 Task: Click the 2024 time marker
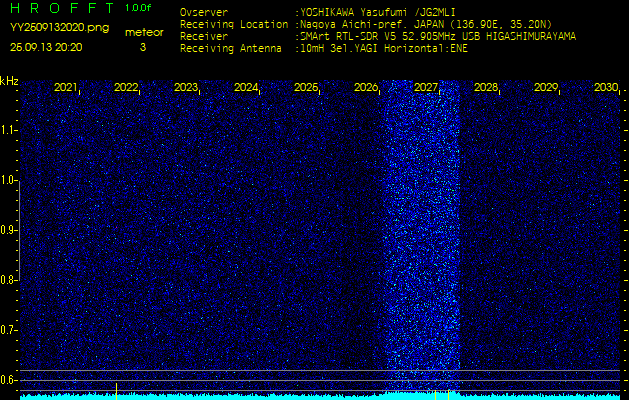coord(246,87)
